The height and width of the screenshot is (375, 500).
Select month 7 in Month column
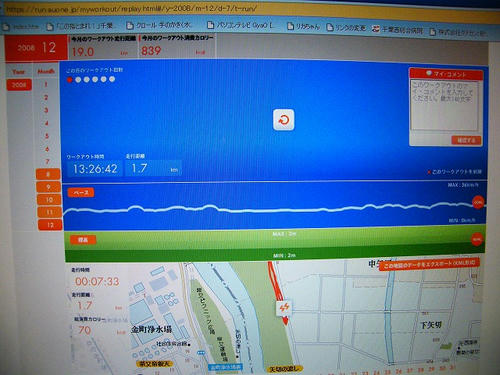coord(47,162)
